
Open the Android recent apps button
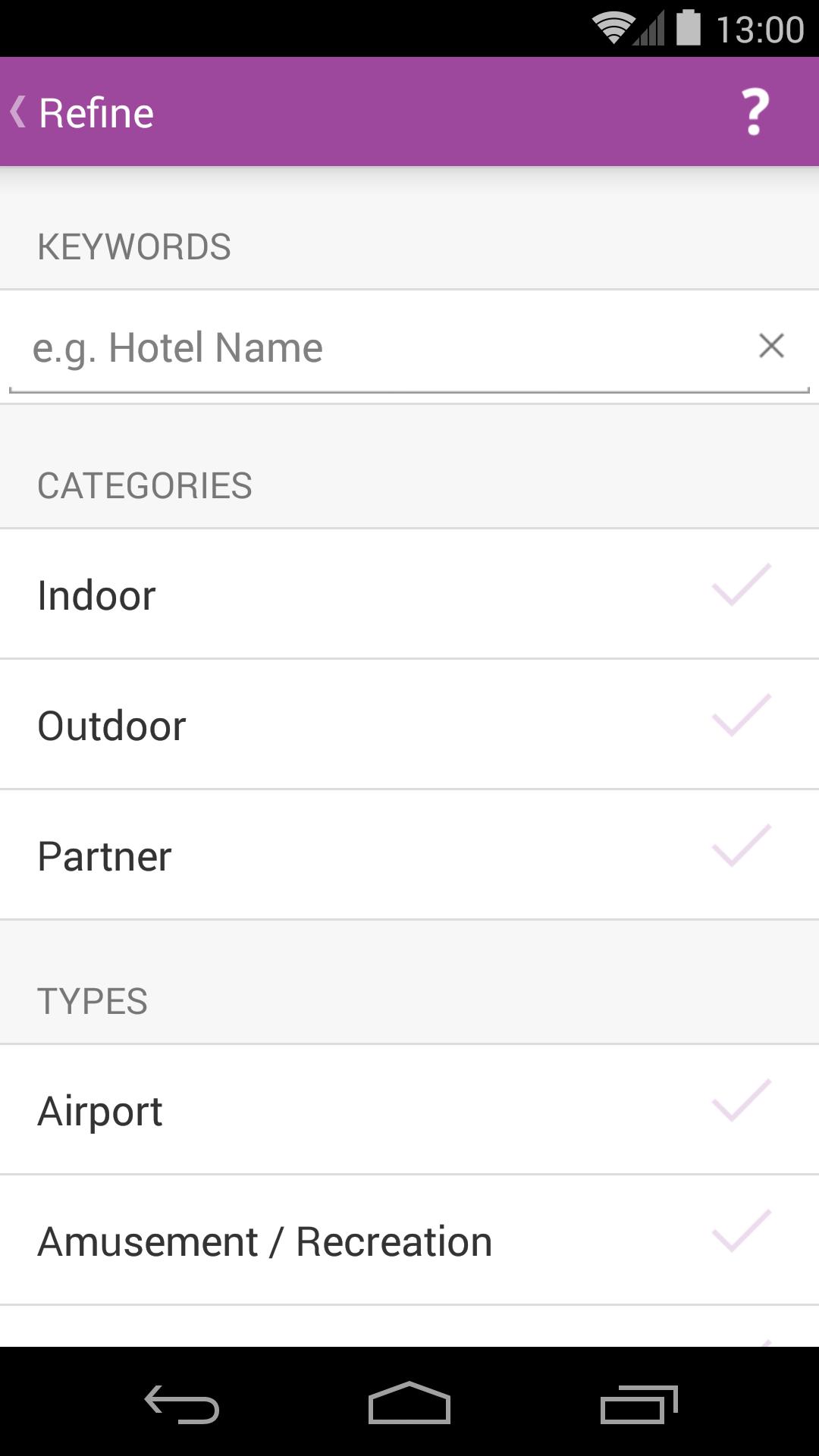tap(639, 1404)
